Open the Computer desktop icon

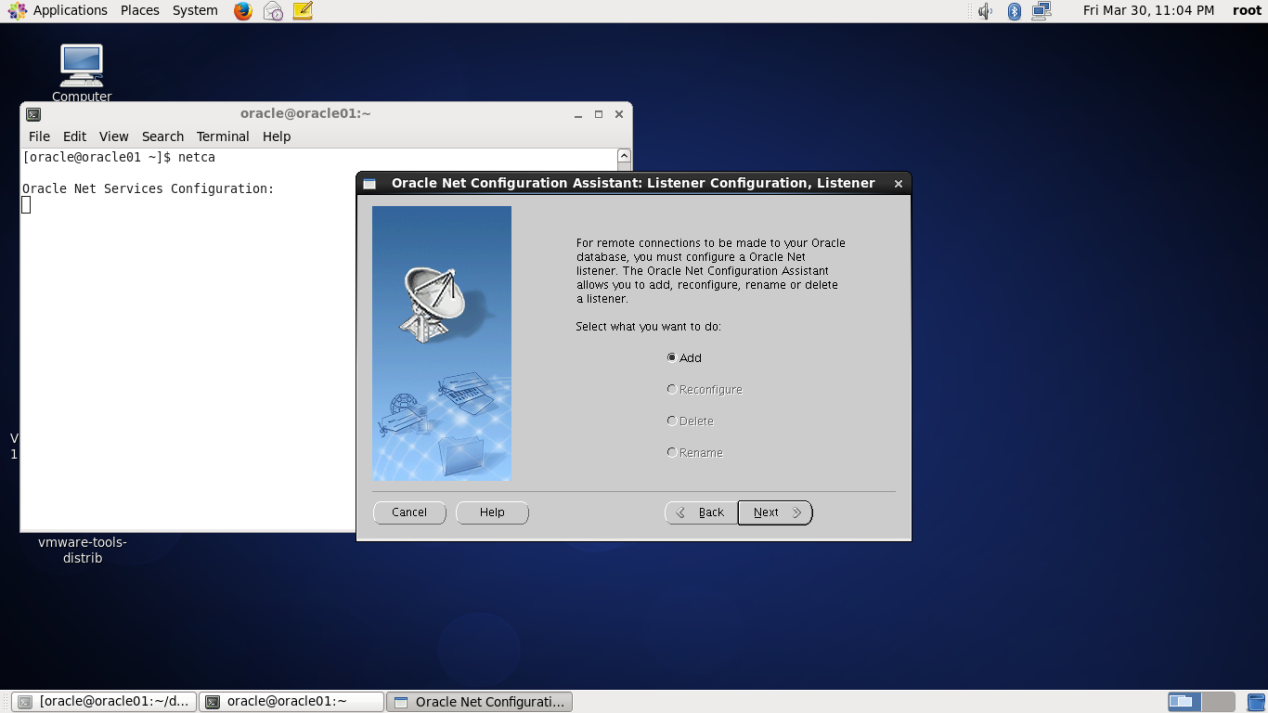(81, 73)
